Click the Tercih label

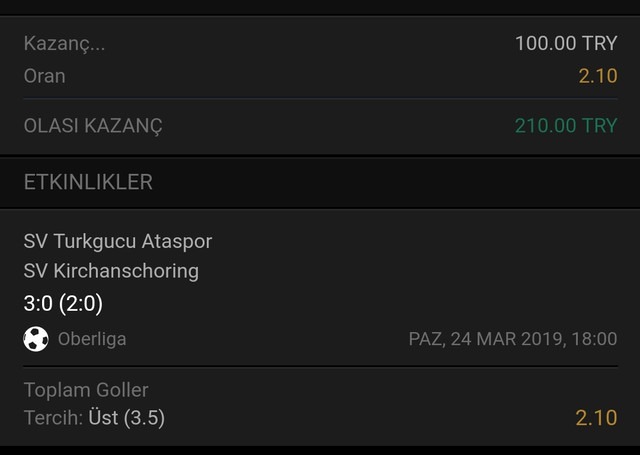click(53, 418)
